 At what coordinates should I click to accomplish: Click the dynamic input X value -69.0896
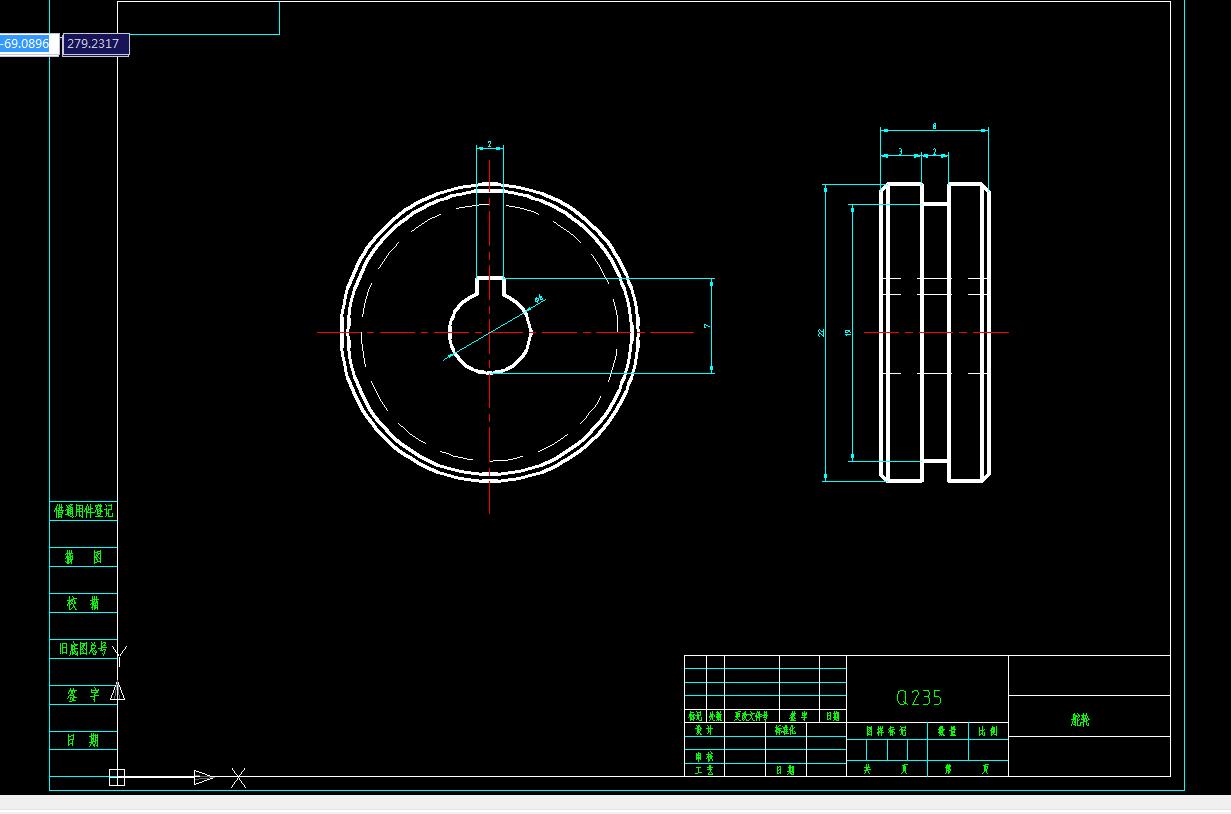29,44
